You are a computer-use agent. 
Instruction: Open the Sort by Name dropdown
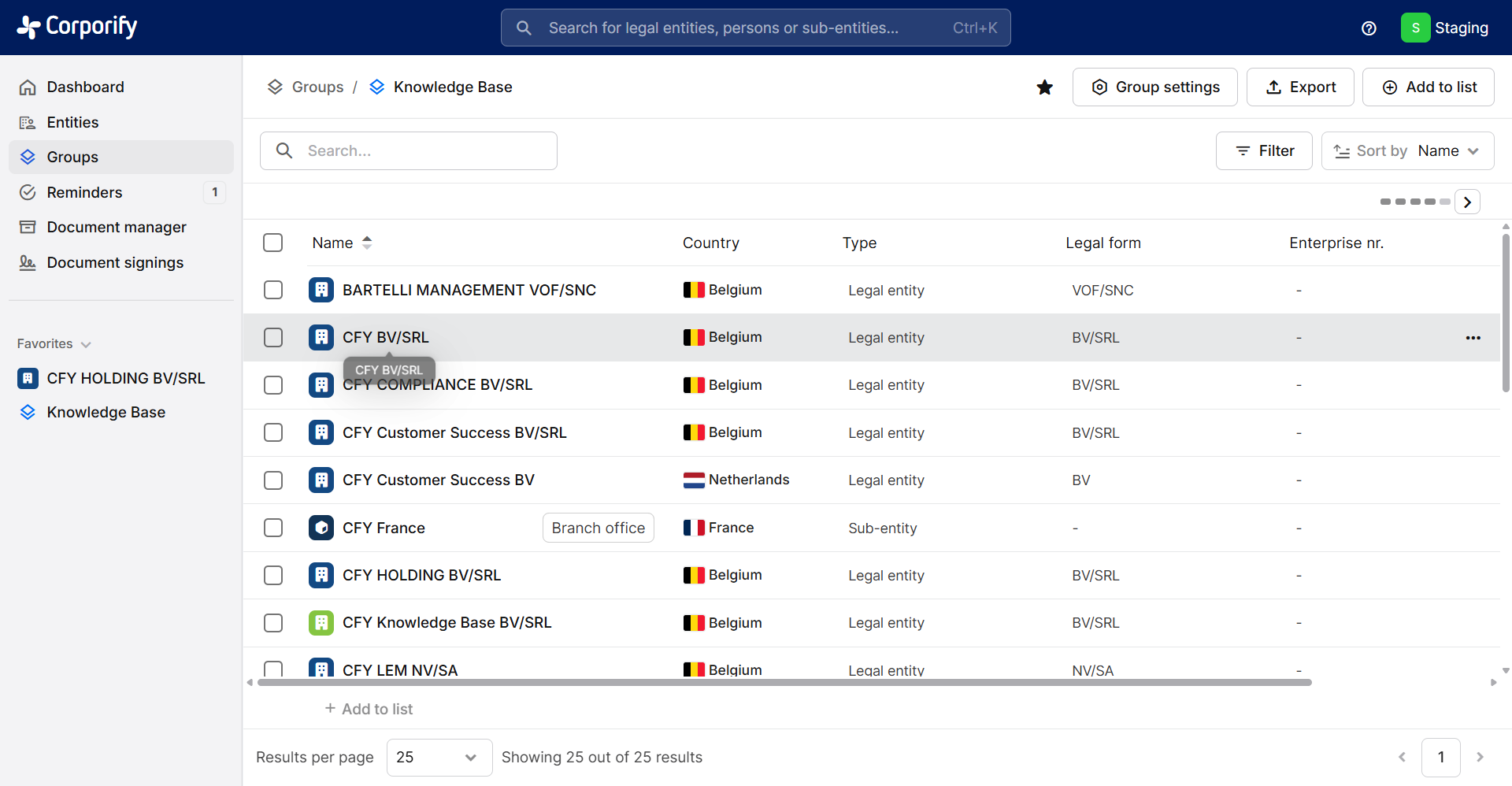1407,151
